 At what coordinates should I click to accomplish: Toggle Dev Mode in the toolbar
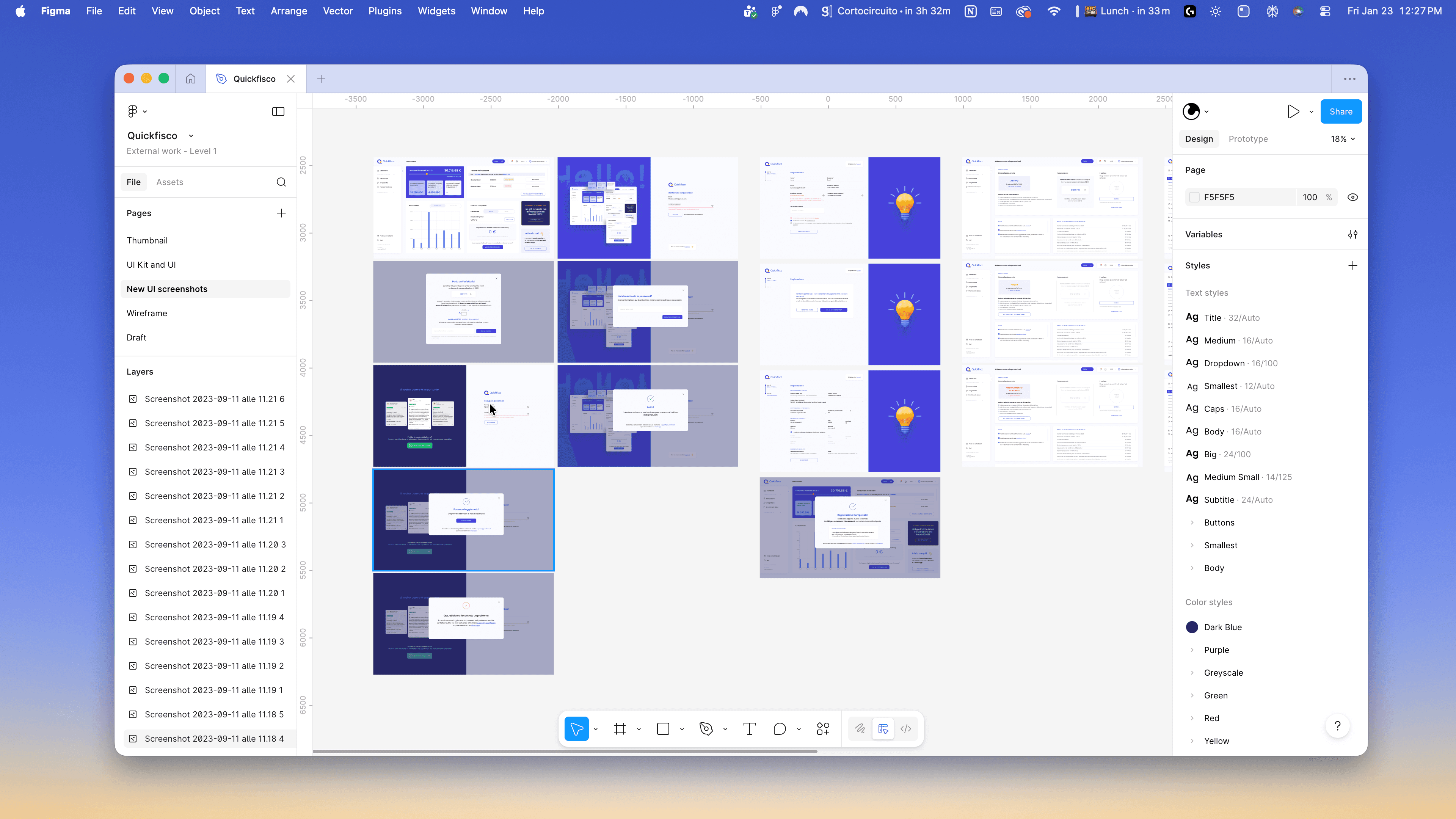point(906,728)
